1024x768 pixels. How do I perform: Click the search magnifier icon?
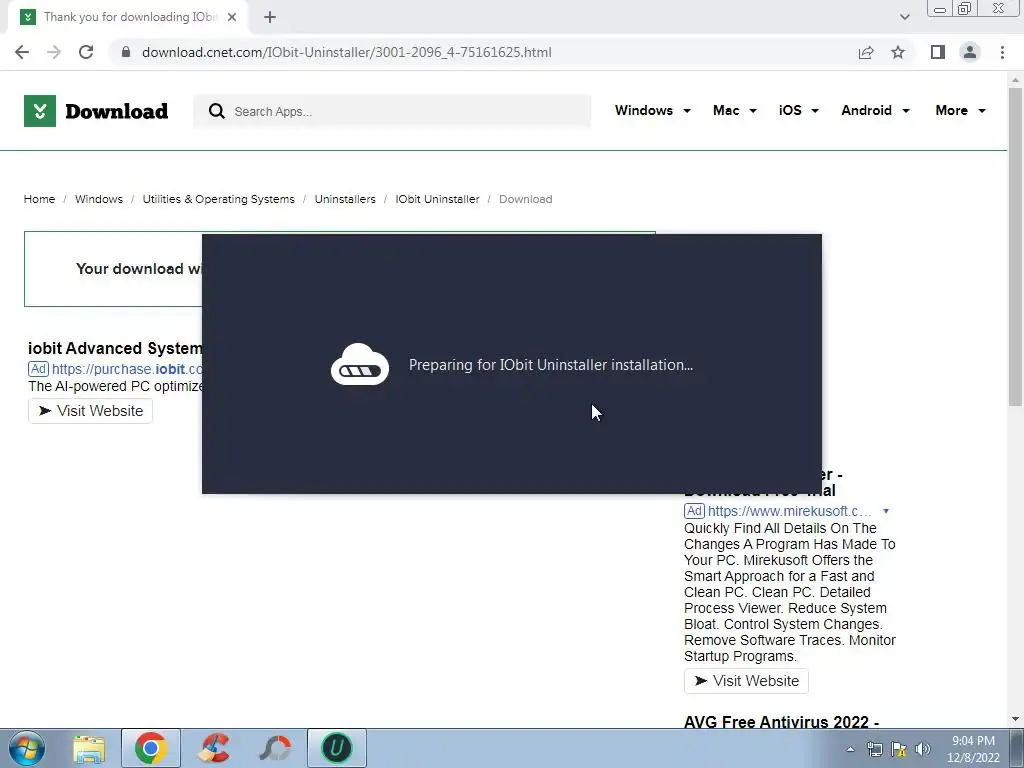pos(217,111)
